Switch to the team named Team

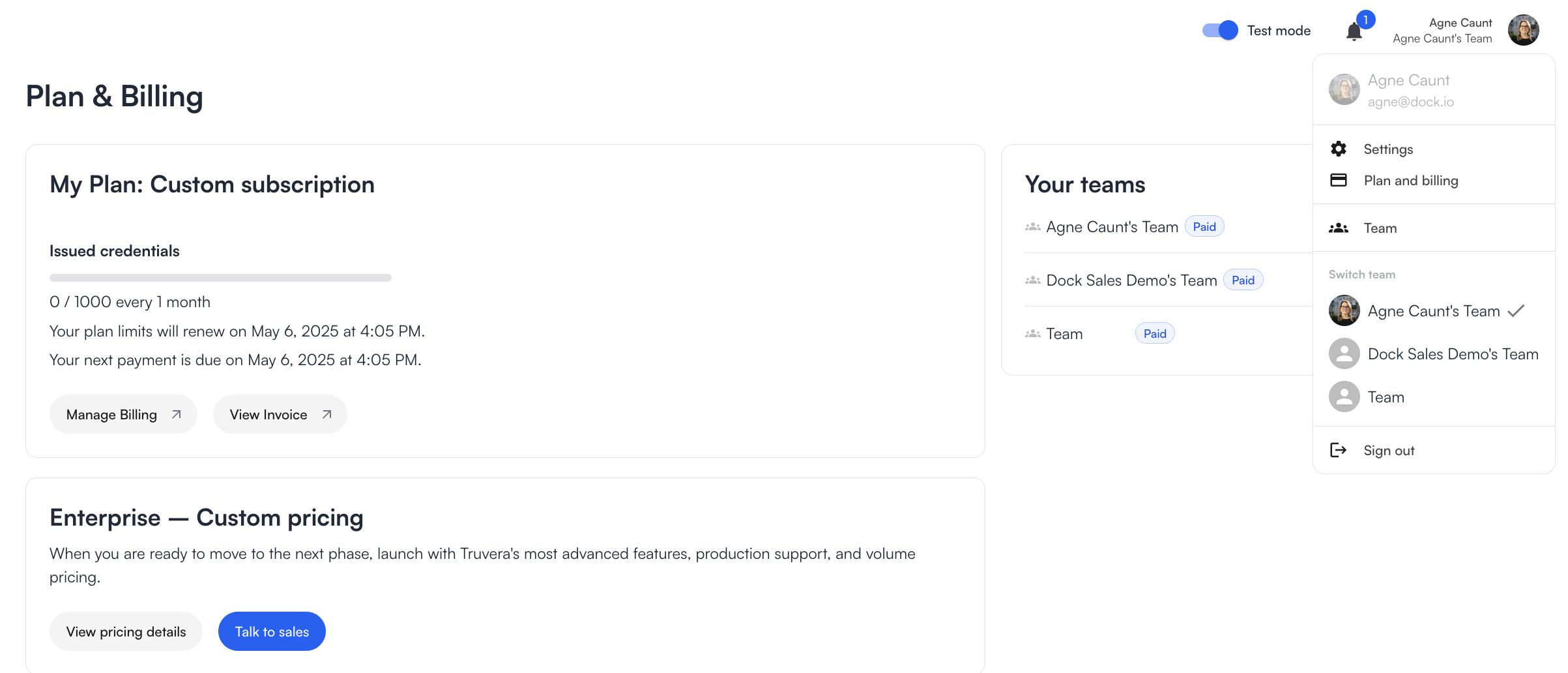pos(1386,397)
